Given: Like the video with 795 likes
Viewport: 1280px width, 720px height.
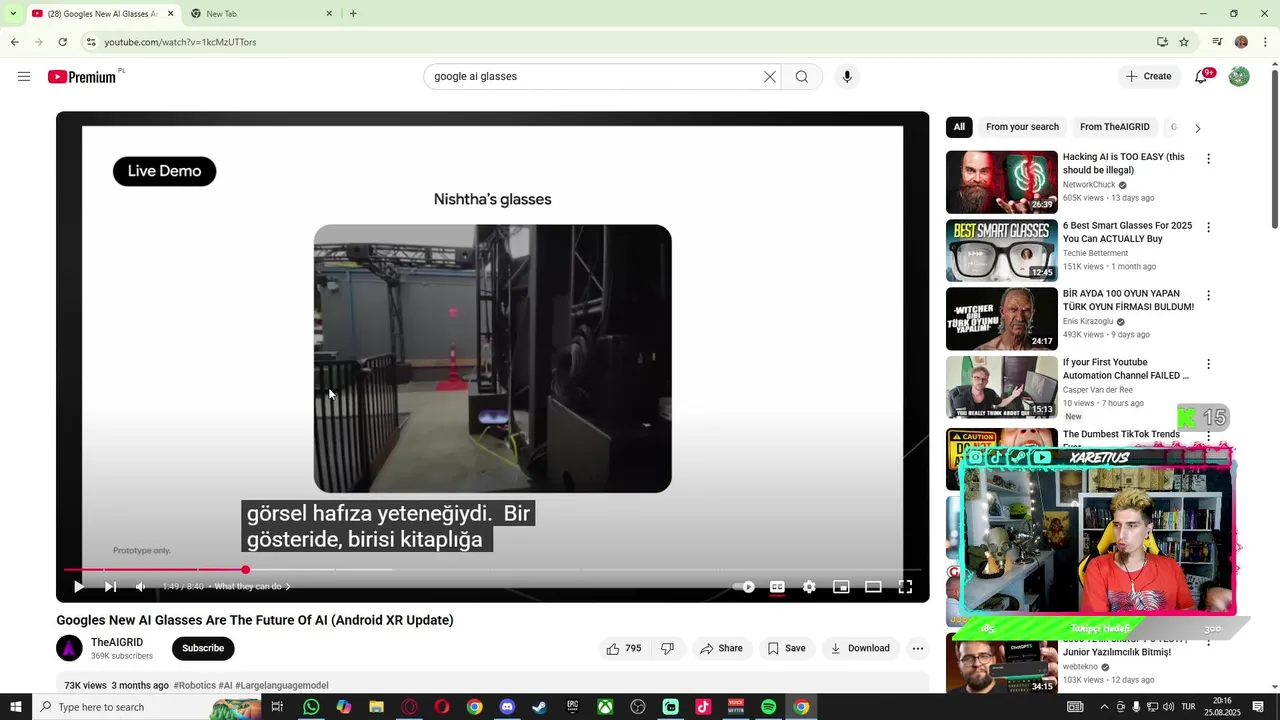Looking at the screenshot, I should pyautogui.click(x=623, y=648).
